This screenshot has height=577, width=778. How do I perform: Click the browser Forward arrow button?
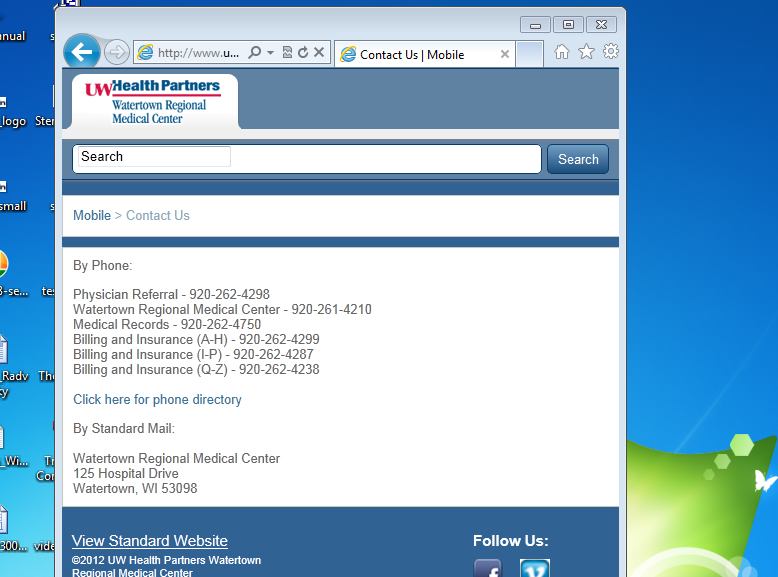[x=116, y=52]
